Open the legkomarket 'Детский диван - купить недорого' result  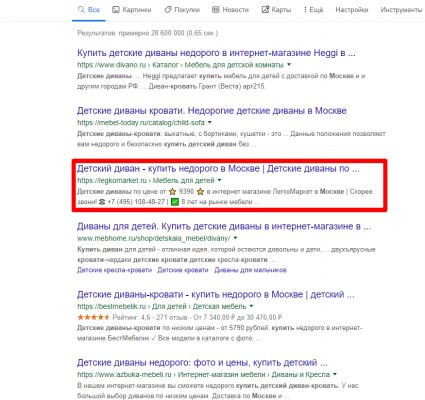tap(218, 169)
